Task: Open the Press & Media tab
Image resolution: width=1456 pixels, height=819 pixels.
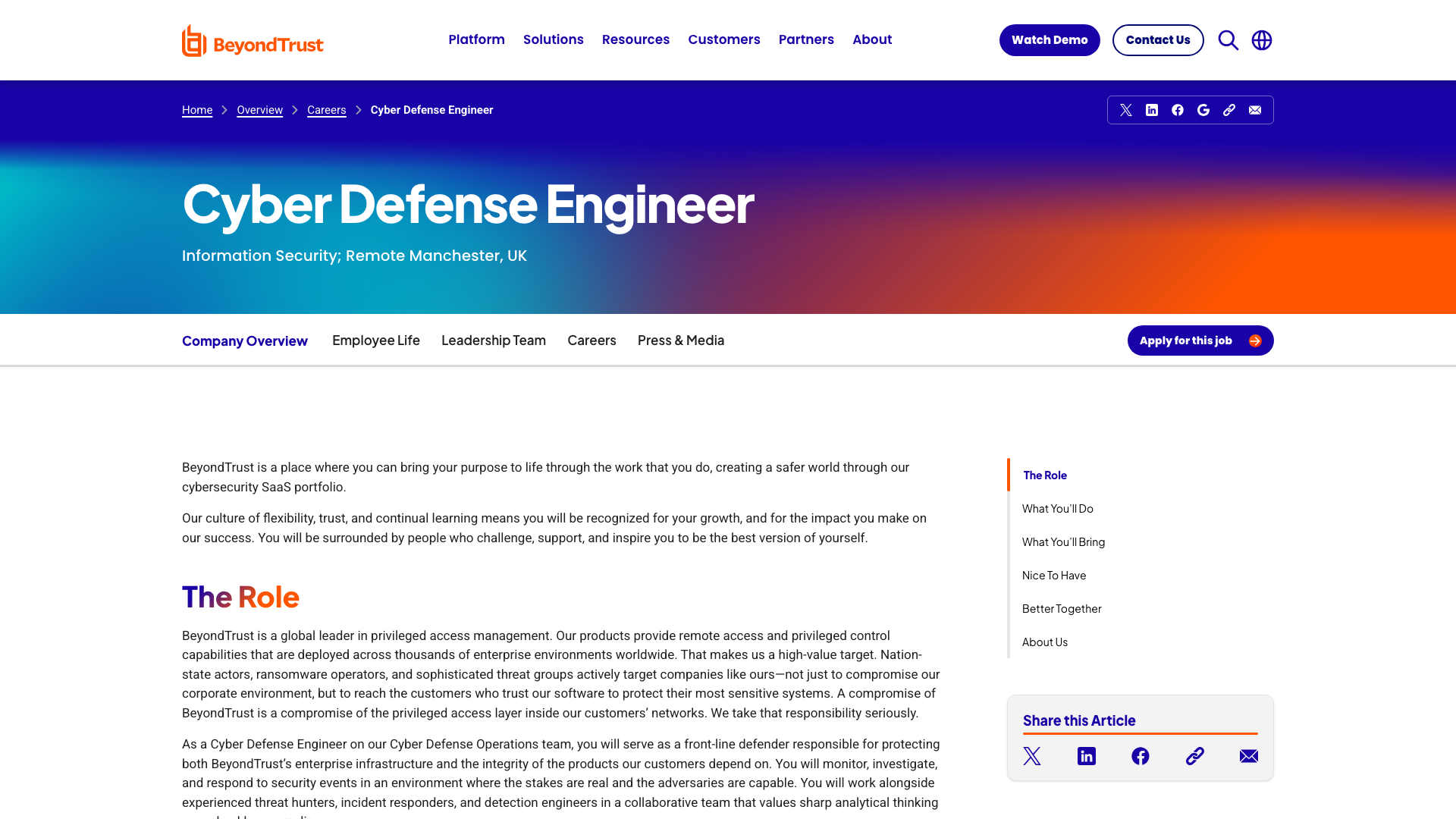Action: tap(681, 340)
